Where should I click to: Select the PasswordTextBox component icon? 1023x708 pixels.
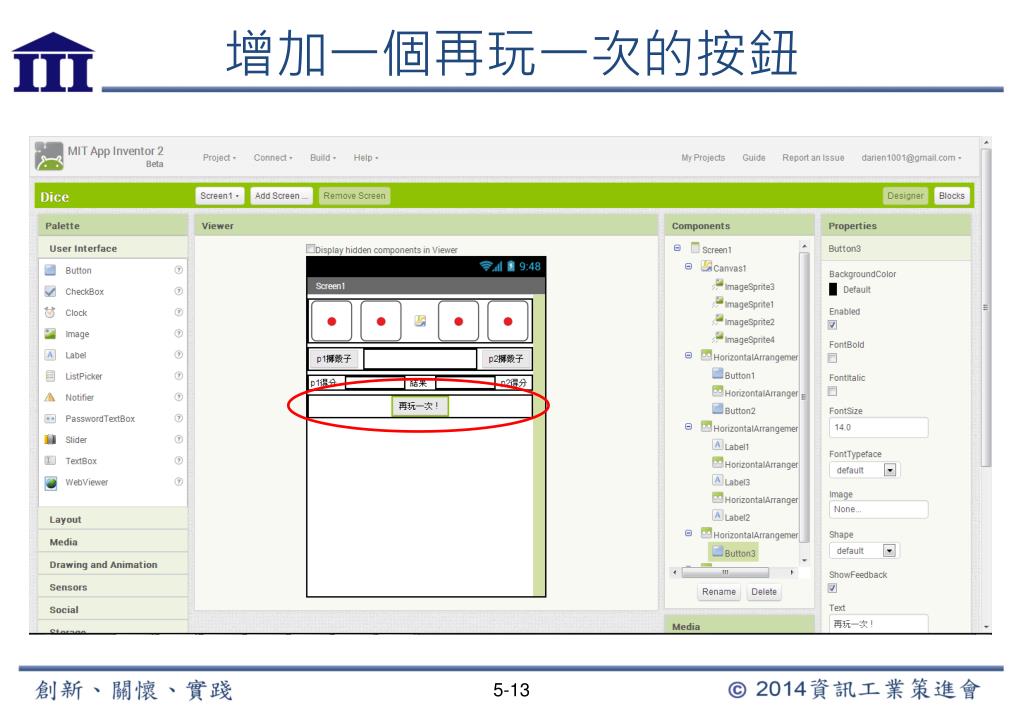click(50, 418)
